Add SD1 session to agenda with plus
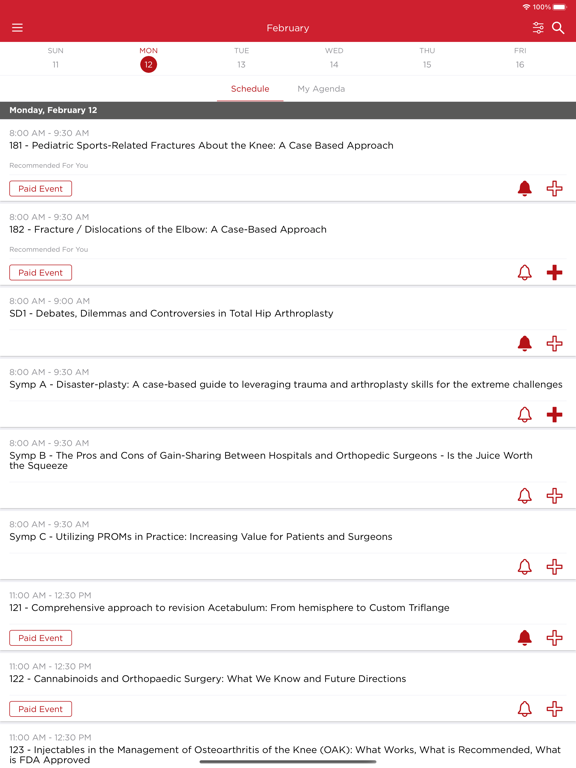 pyautogui.click(x=554, y=343)
